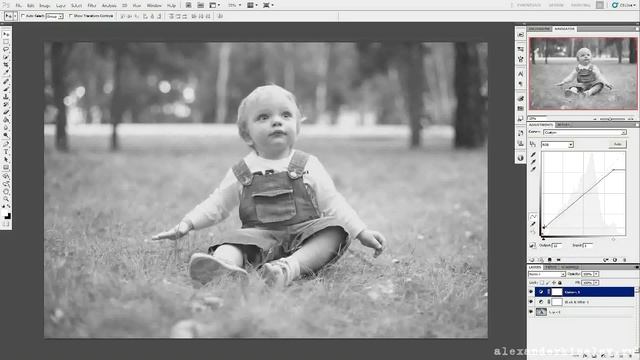The height and width of the screenshot is (360, 640).
Task: Click the white point slider under curve
Action: point(613,239)
